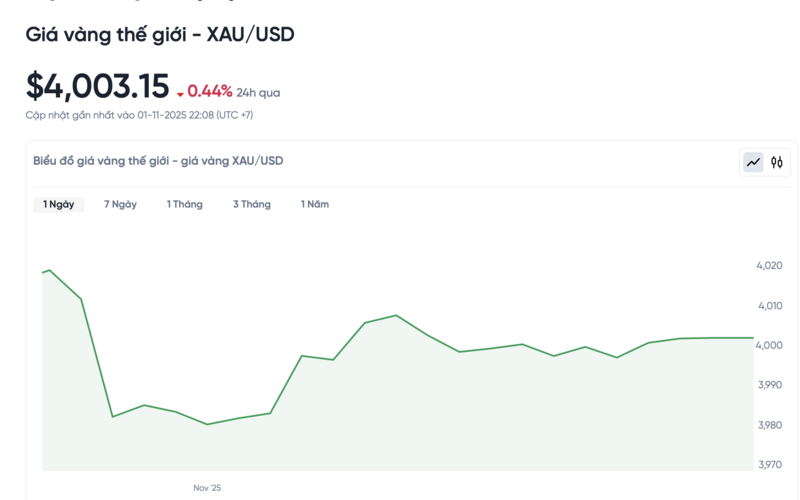Click the 4,020 y-axis label

769,266
